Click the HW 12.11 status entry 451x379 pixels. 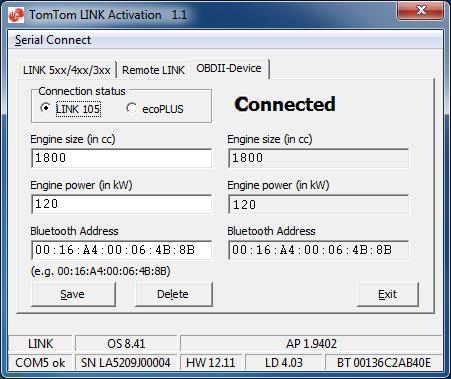click(211, 363)
